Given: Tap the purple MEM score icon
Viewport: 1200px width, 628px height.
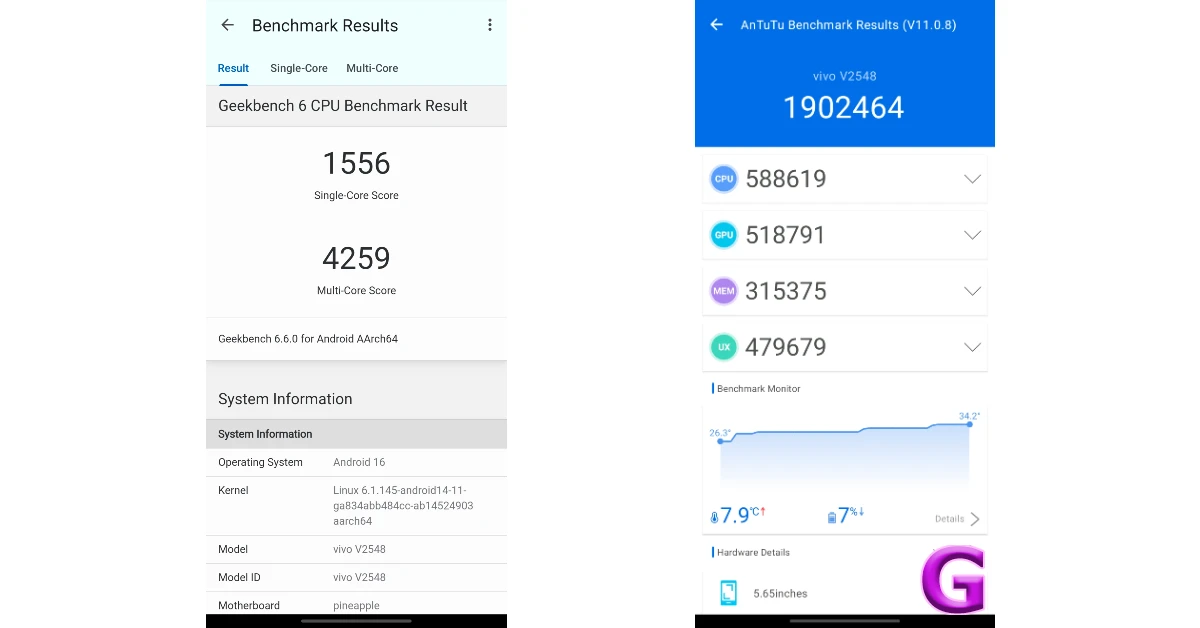Looking at the screenshot, I should coord(724,291).
